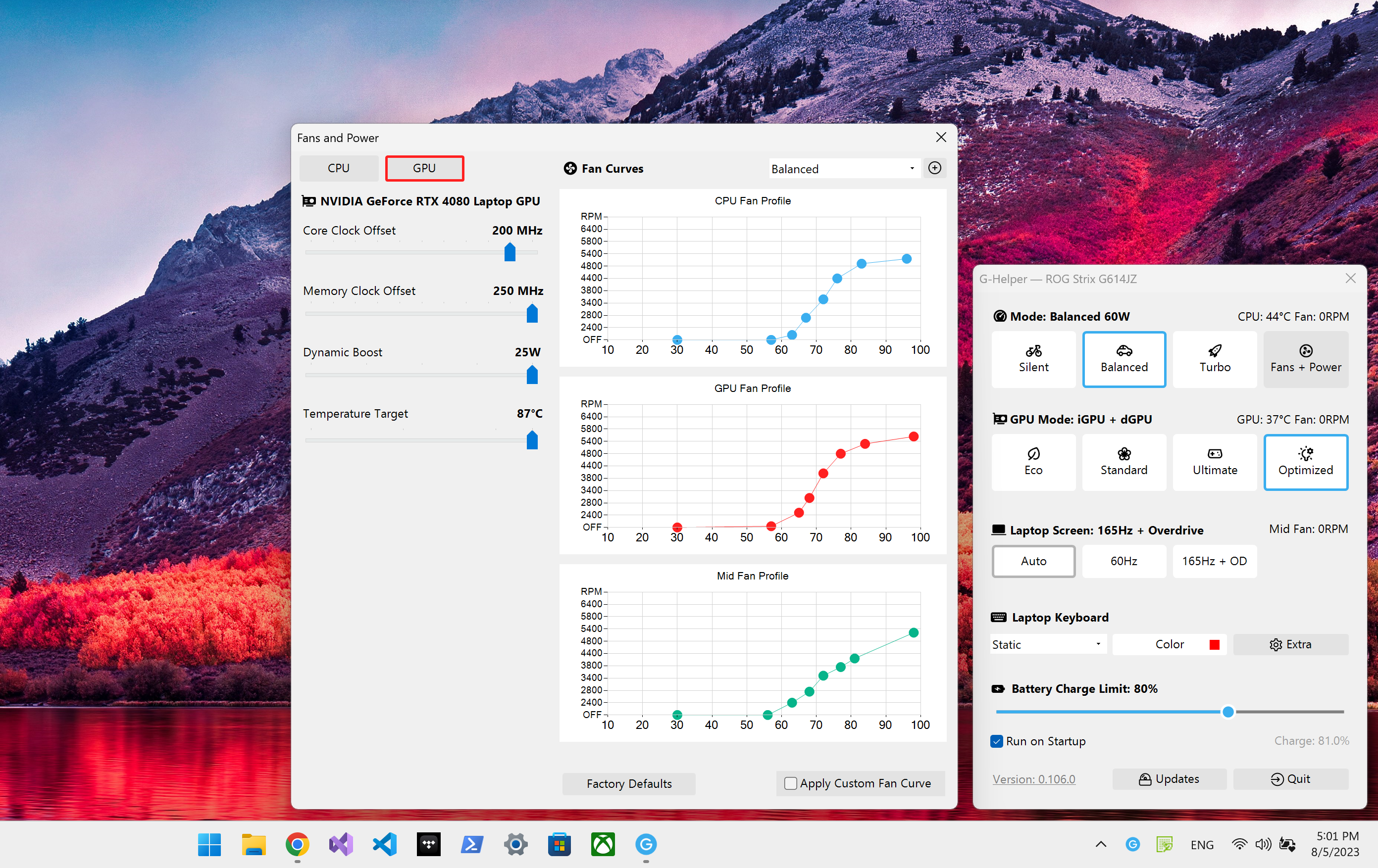1378x868 pixels.
Task: Expand the Balanced fan curve profile dropdown
Action: pyautogui.click(x=844, y=169)
